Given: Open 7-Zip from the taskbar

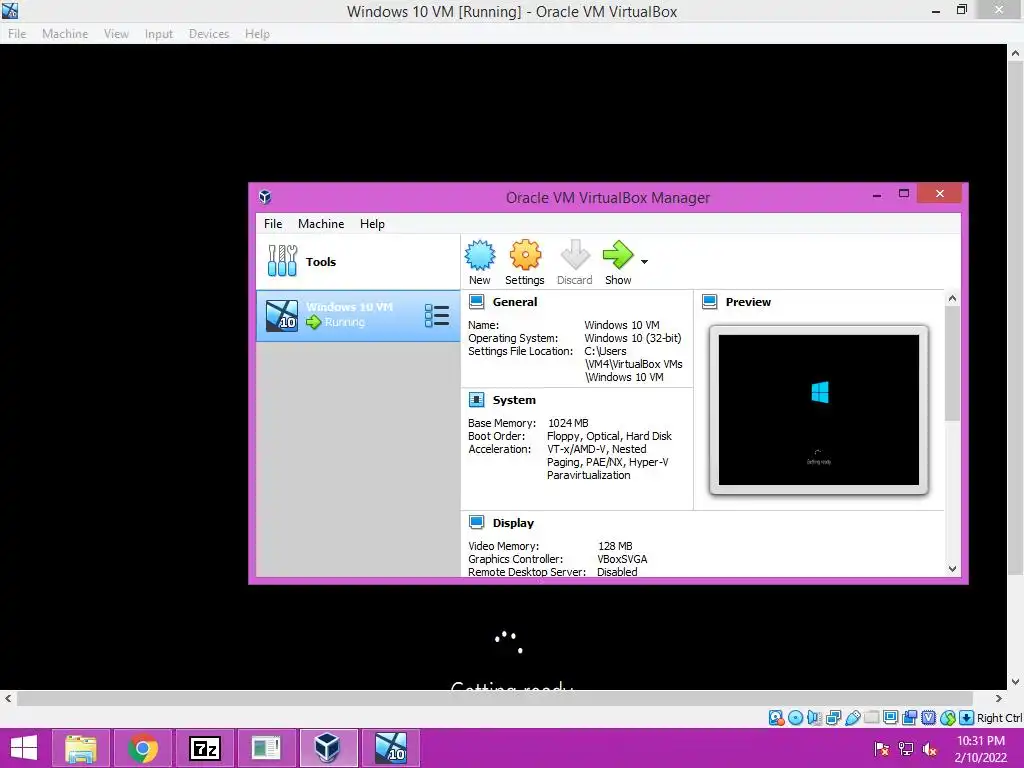Looking at the screenshot, I should click(x=205, y=748).
